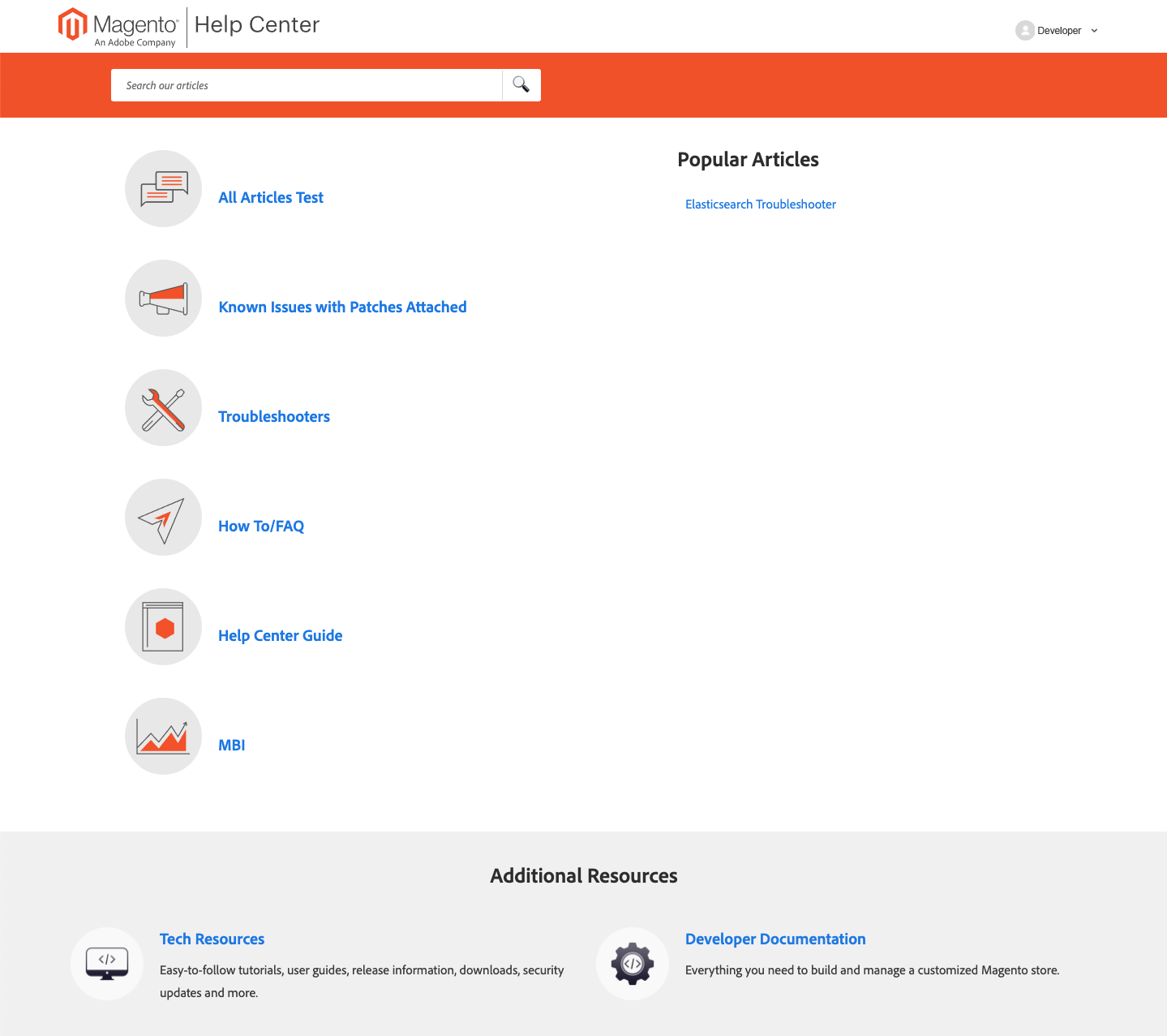Click the paper plane How To/FAQ icon

point(163,517)
